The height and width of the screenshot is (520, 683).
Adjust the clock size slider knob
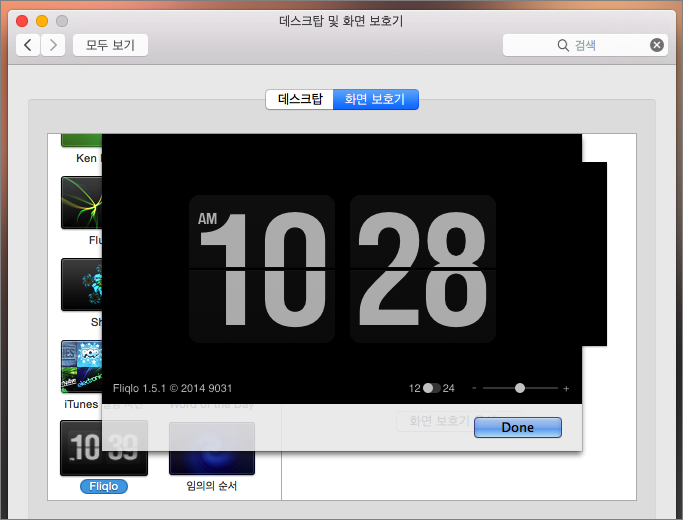pos(520,388)
